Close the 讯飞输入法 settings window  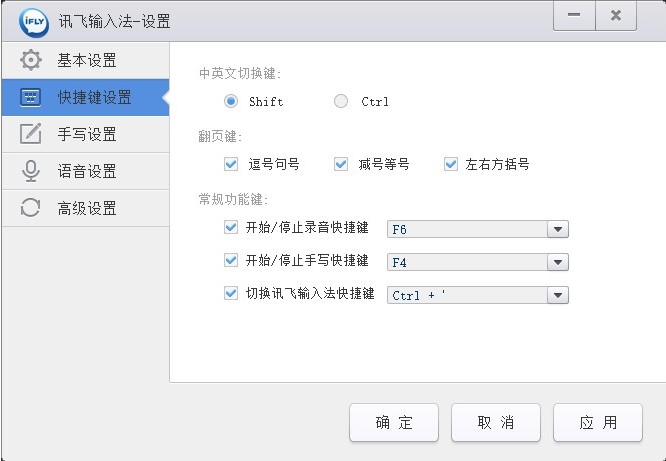tap(616, 16)
